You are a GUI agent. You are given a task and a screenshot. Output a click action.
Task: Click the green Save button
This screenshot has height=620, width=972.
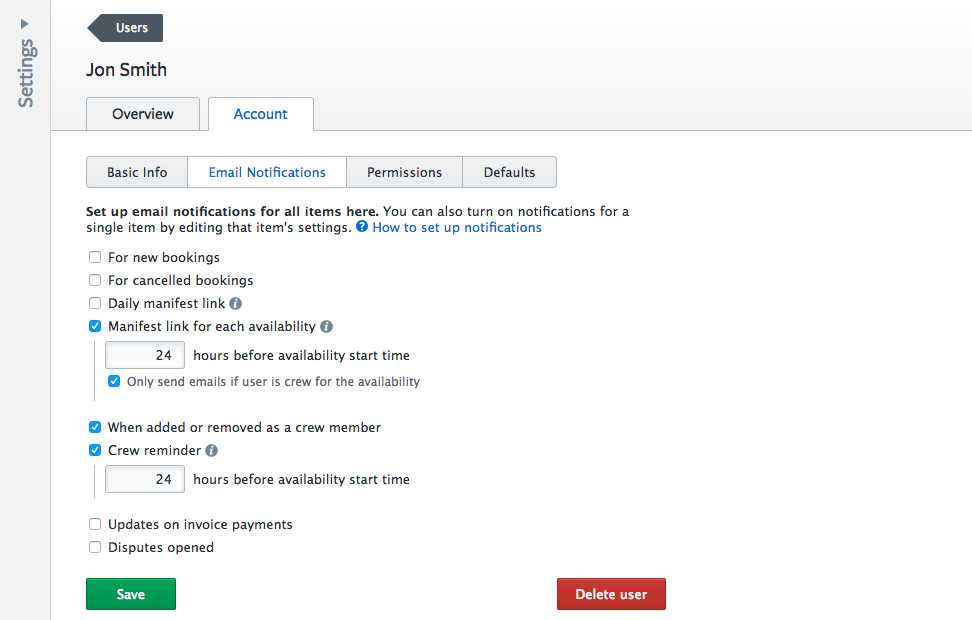pyautogui.click(x=131, y=594)
